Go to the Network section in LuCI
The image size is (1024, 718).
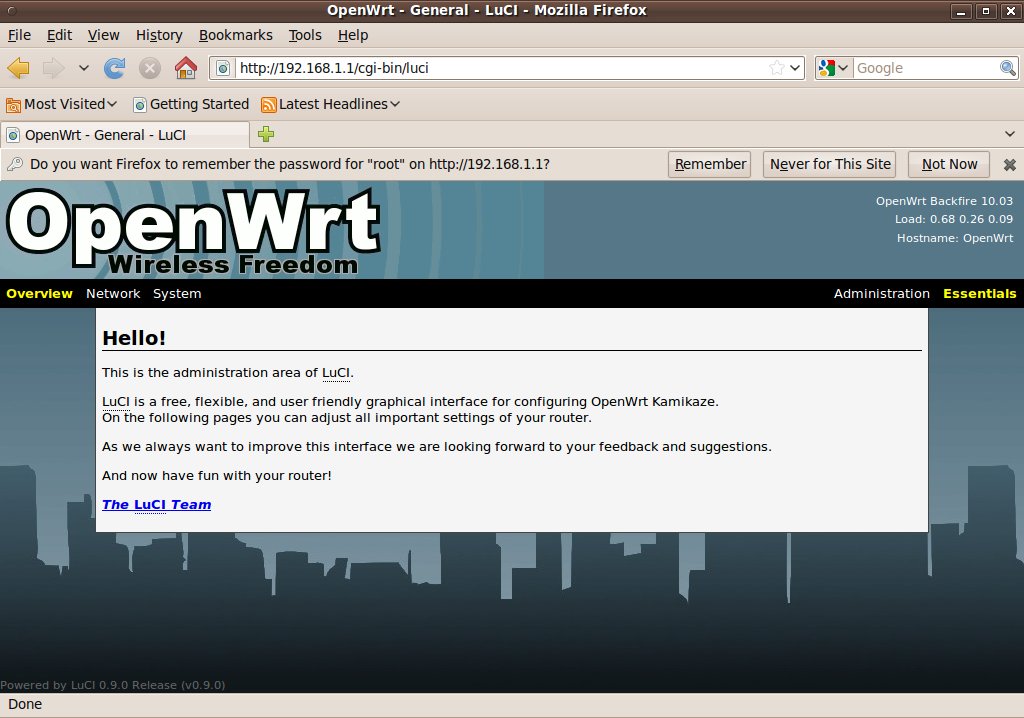click(113, 293)
